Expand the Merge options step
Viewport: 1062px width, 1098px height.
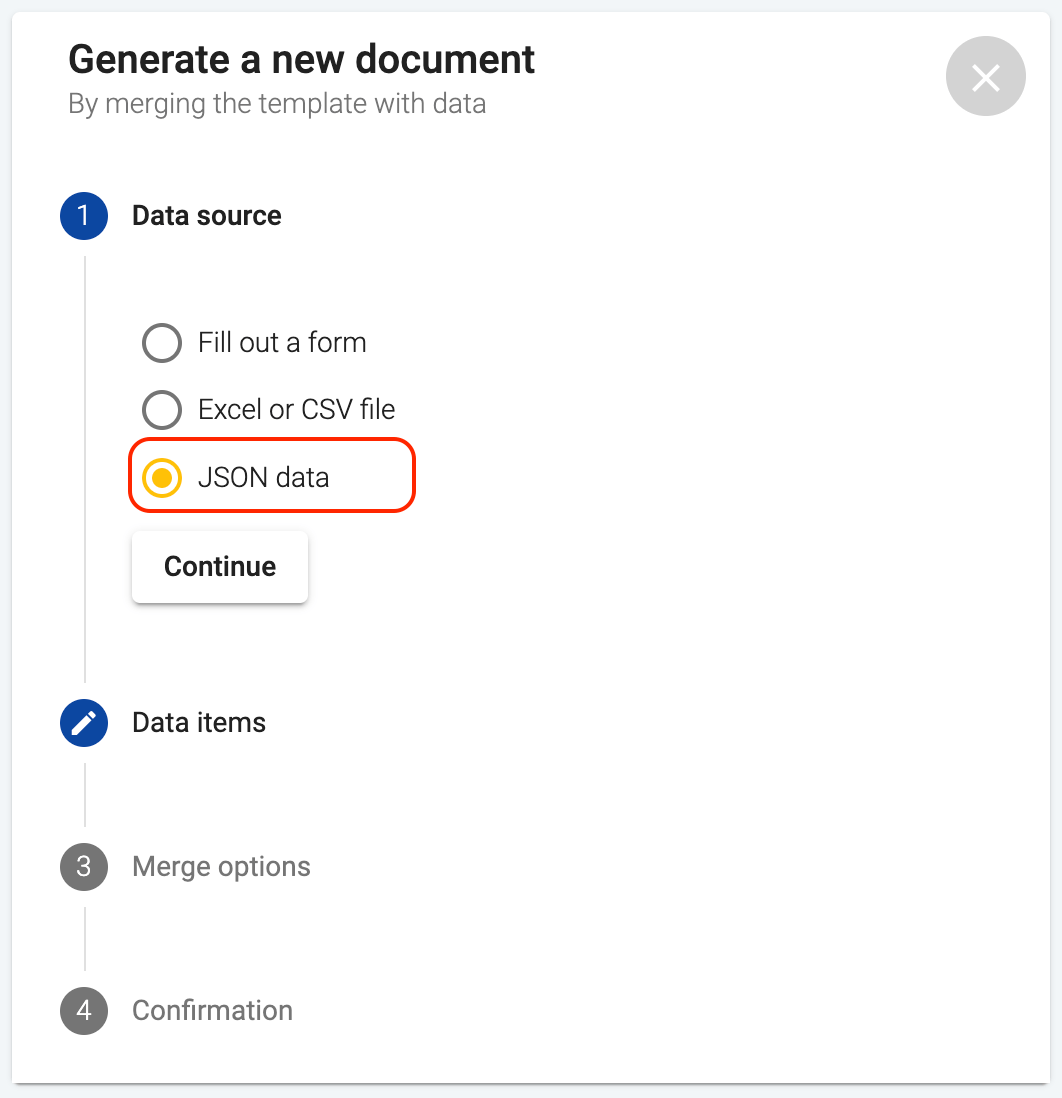(x=221, y=866)
